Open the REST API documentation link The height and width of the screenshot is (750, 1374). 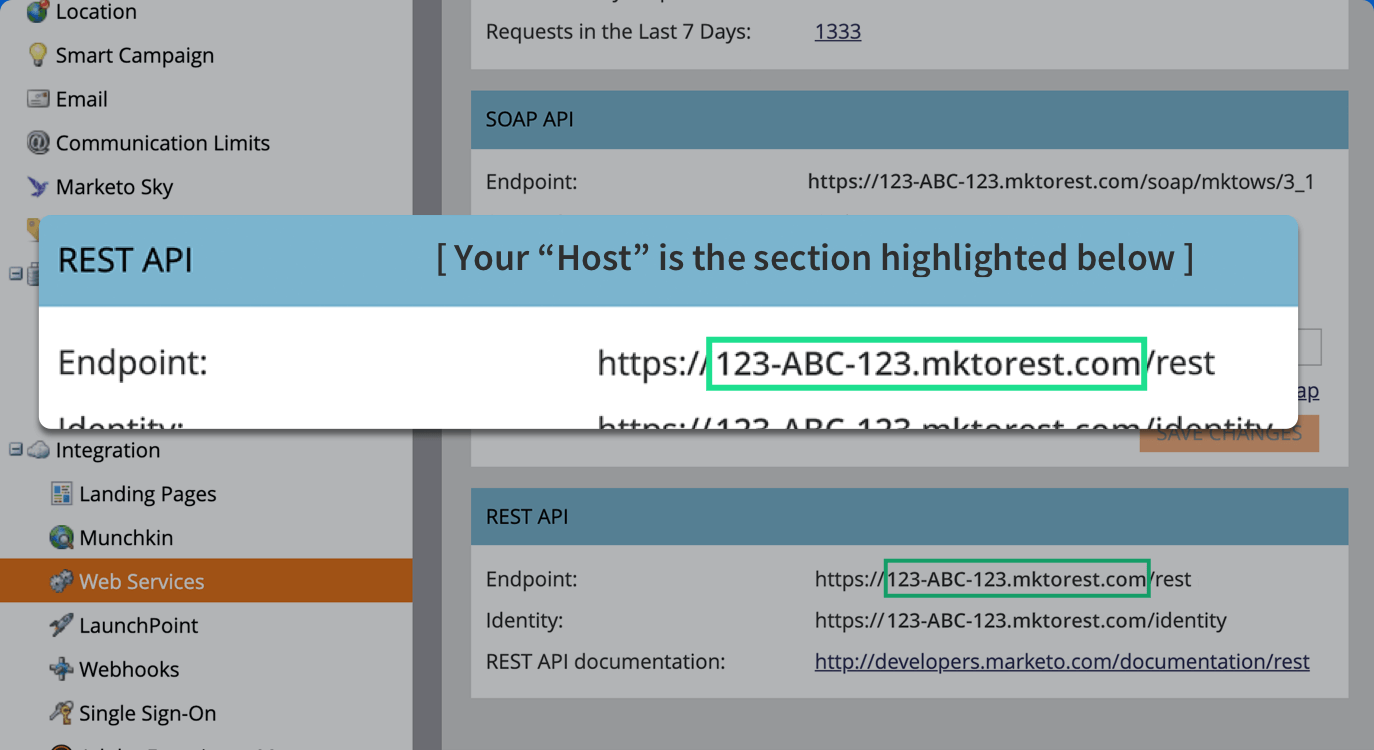(1062, 661)
